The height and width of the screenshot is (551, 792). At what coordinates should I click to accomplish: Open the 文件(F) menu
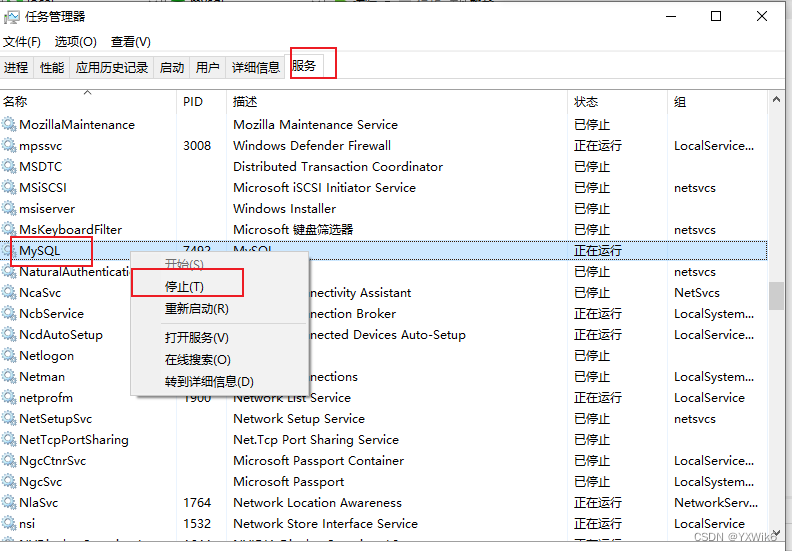tap(22, 42)
